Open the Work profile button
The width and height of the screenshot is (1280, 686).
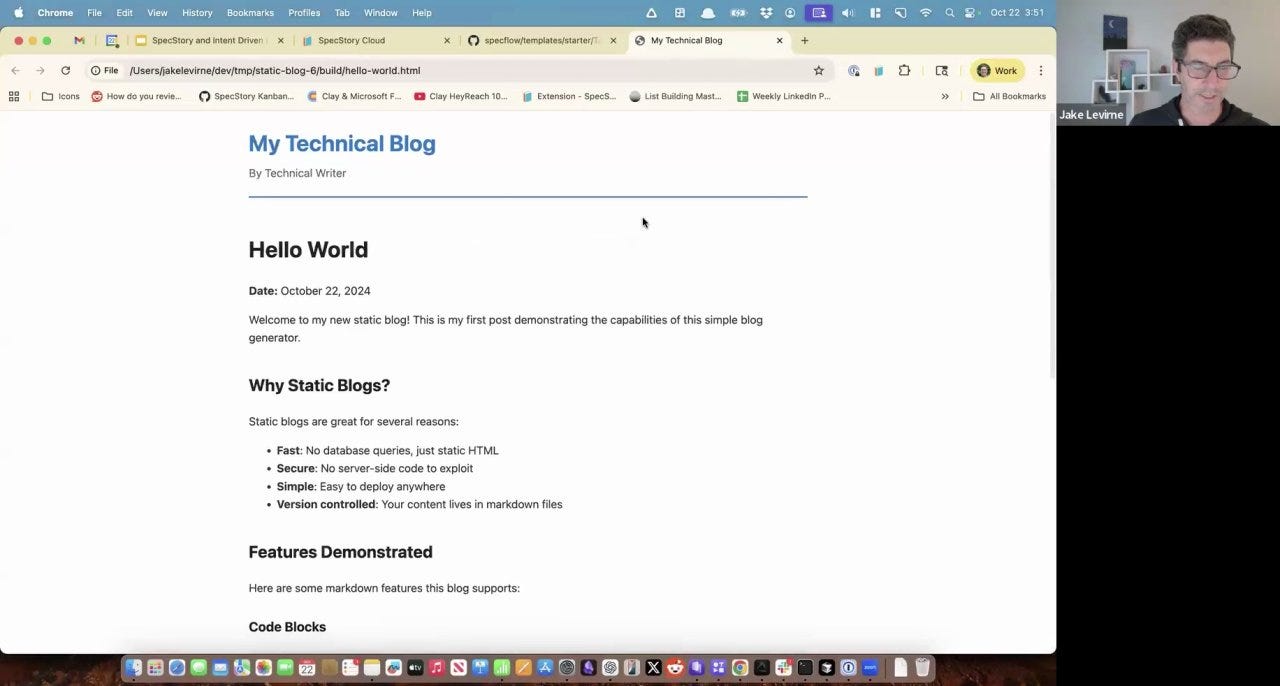(x=997, y=70)
